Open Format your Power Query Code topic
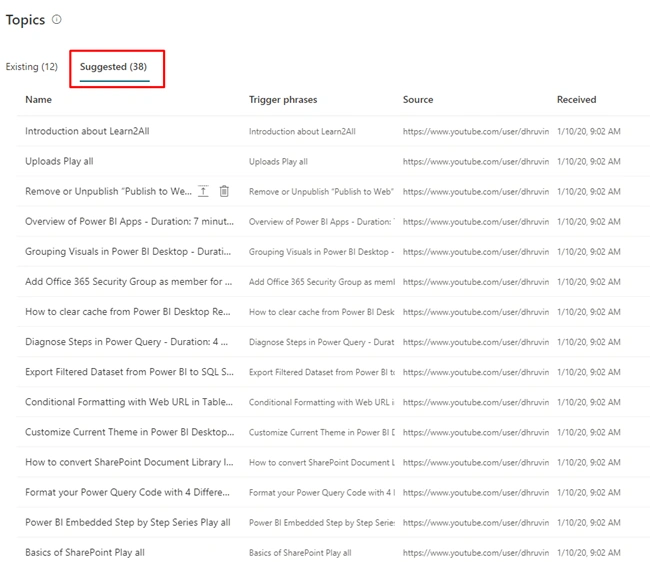This screenshot has height=562, width=650. [127, 492]
